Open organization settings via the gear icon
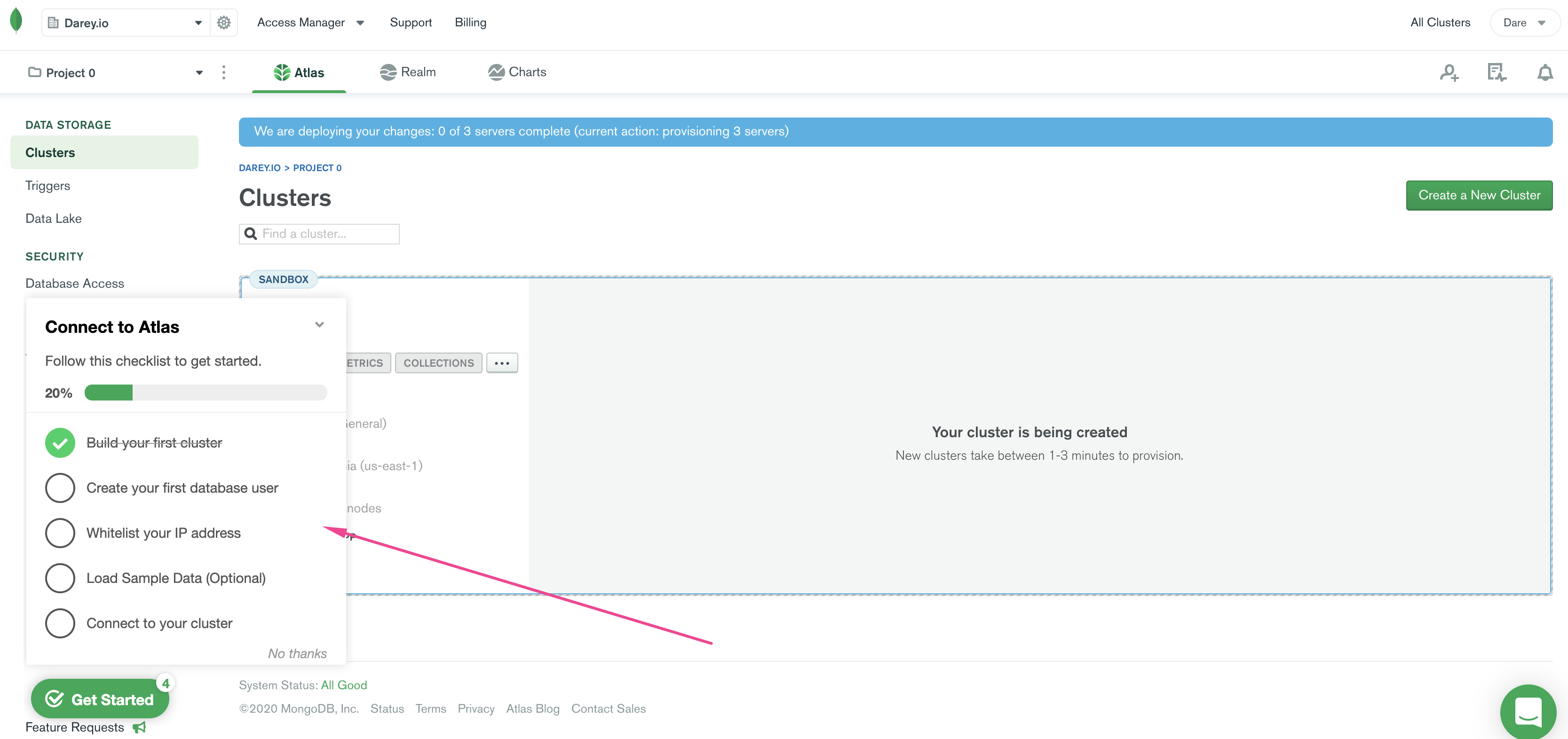Viewport: 1568px width, 739px height. click(223, 22)
